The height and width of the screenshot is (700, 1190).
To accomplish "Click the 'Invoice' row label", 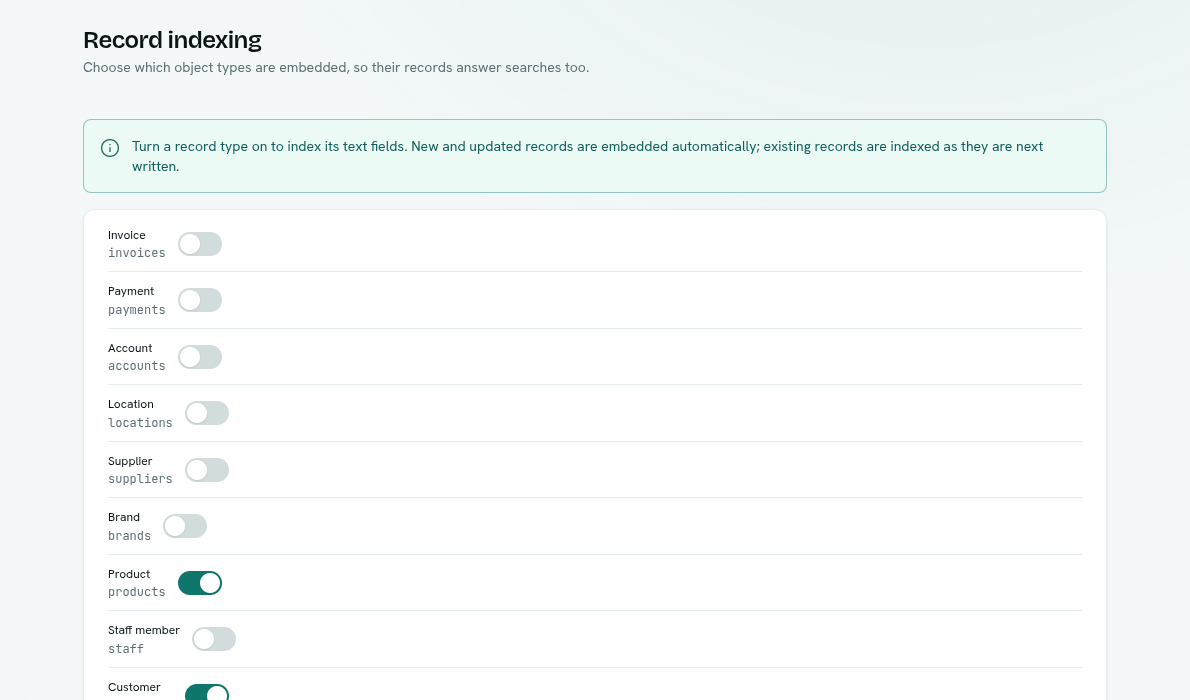I will point(127,235).
